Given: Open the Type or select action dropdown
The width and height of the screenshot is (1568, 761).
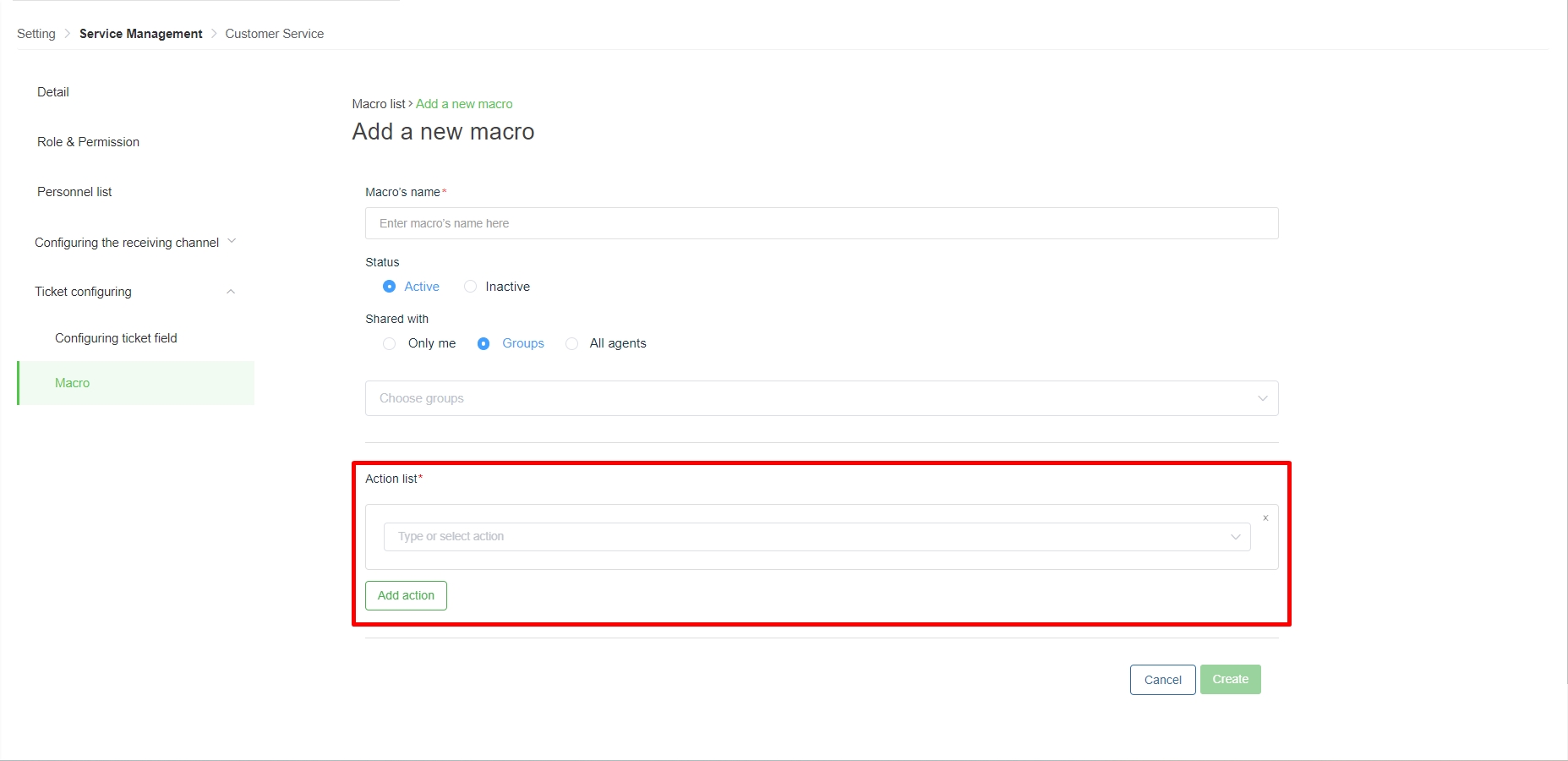Looking at the screenshot, I should tap(817, 537).
